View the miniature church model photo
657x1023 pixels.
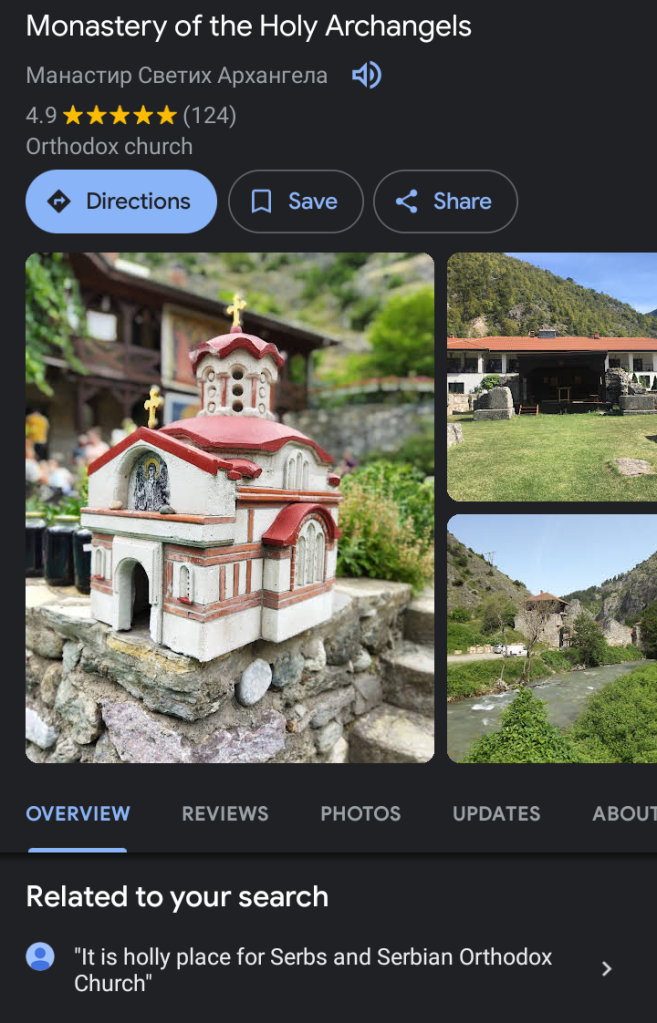pyautogui.click(x=230, y=507)
